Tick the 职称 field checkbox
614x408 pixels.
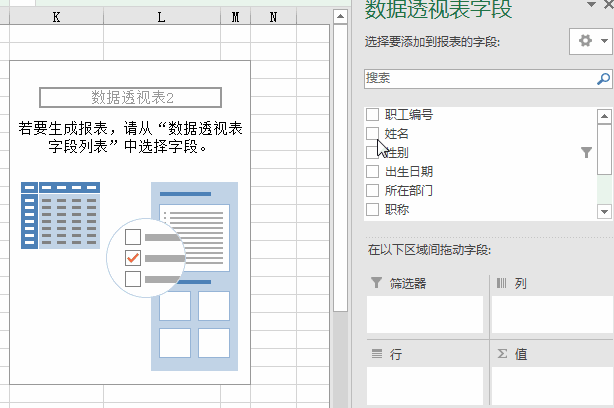[x=372, y=209]
